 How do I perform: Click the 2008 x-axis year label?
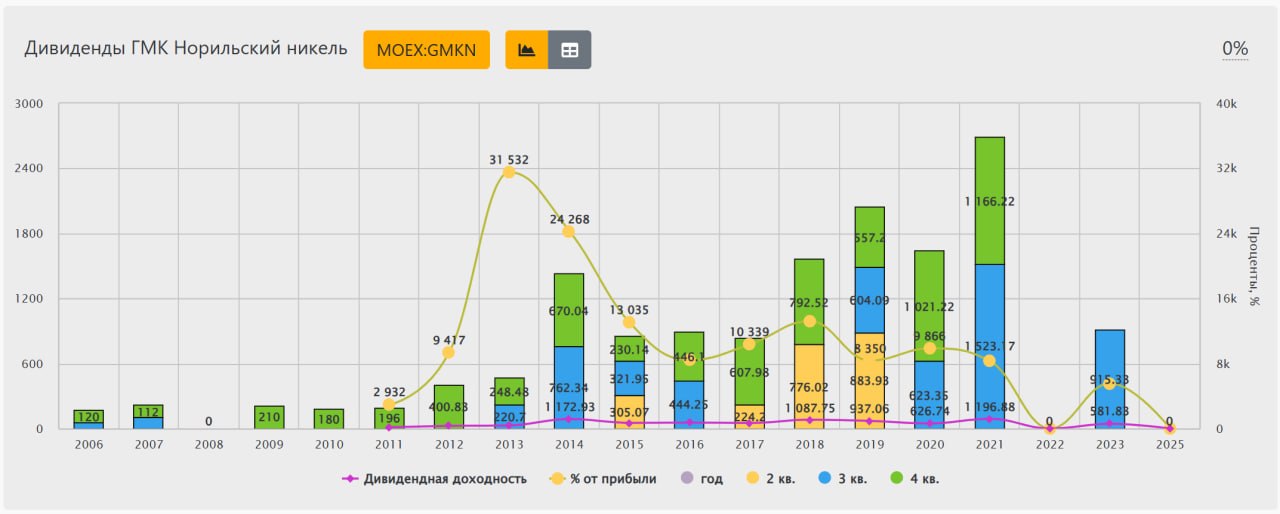[x=209, y=445]
